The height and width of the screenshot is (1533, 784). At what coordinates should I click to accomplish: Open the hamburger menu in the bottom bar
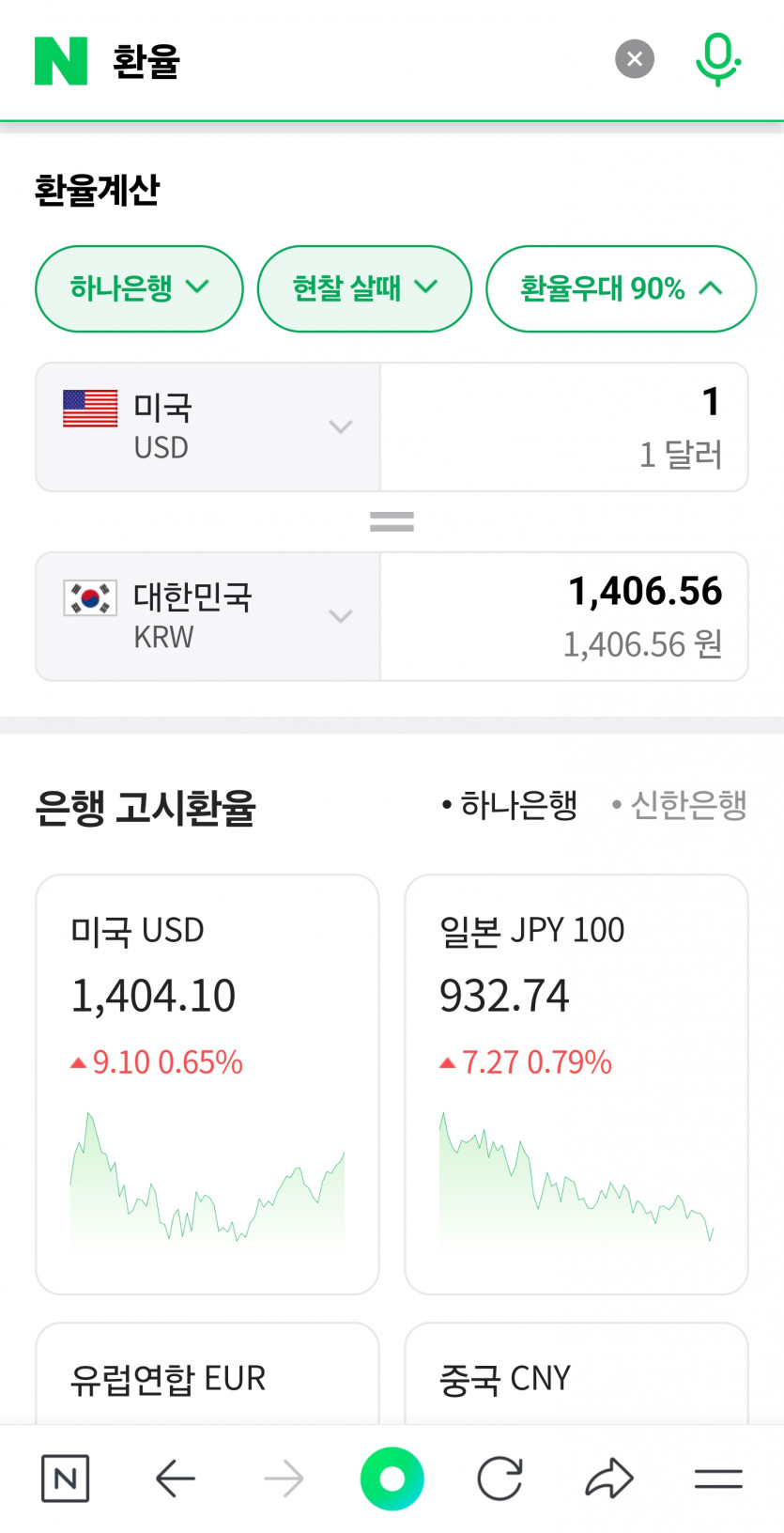tap(718, 1479)
